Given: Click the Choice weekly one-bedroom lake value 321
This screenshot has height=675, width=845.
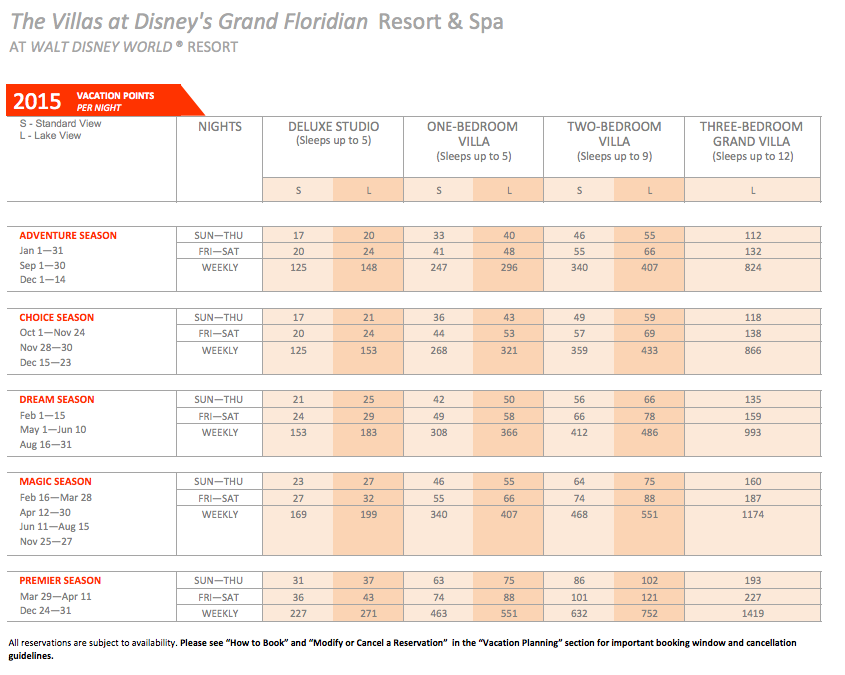Looking at the screenshot, I should coord(509,351).
